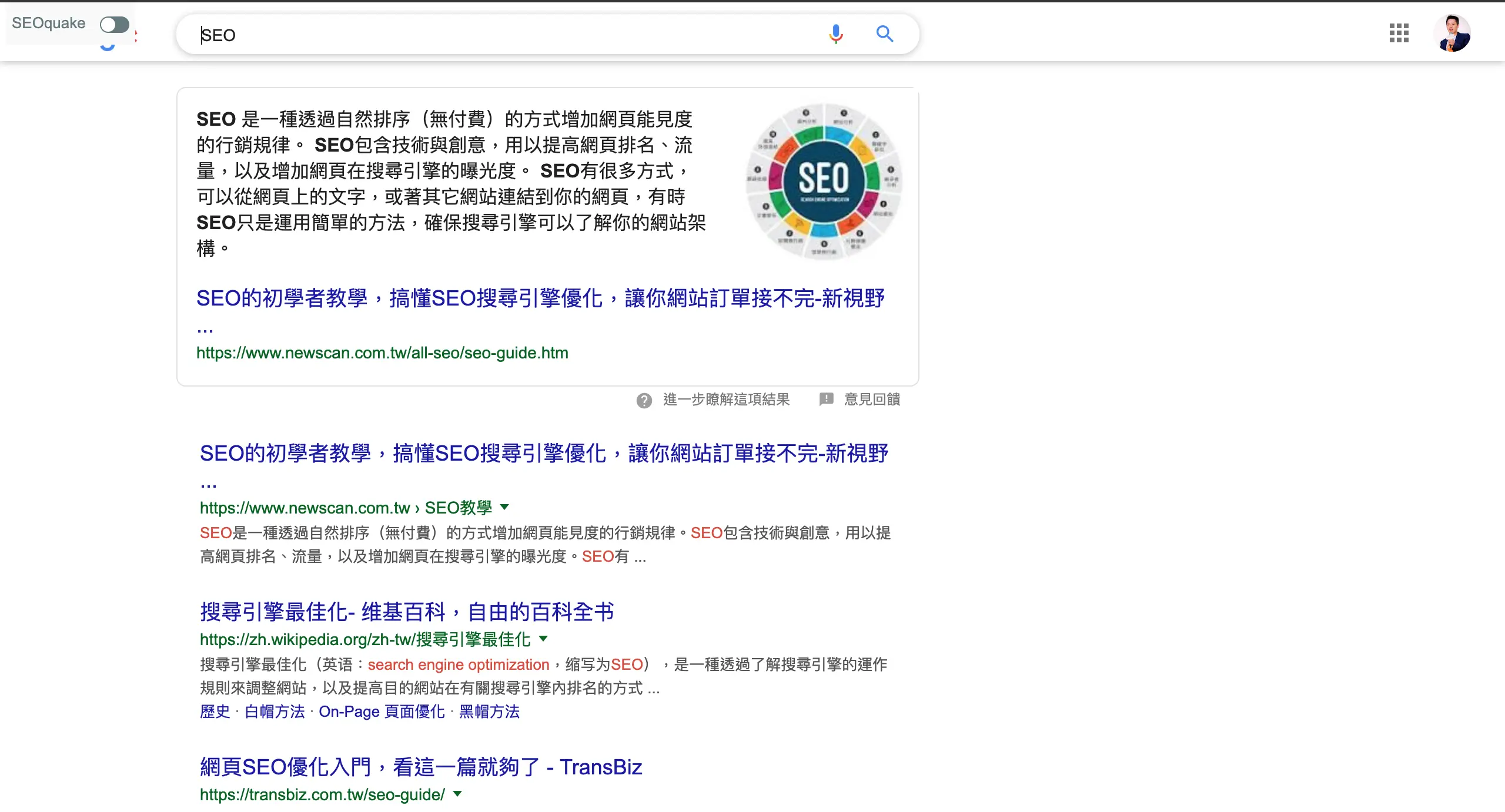
Task: Click the zh.wikipedia.org URL
Action: (365, 639)
